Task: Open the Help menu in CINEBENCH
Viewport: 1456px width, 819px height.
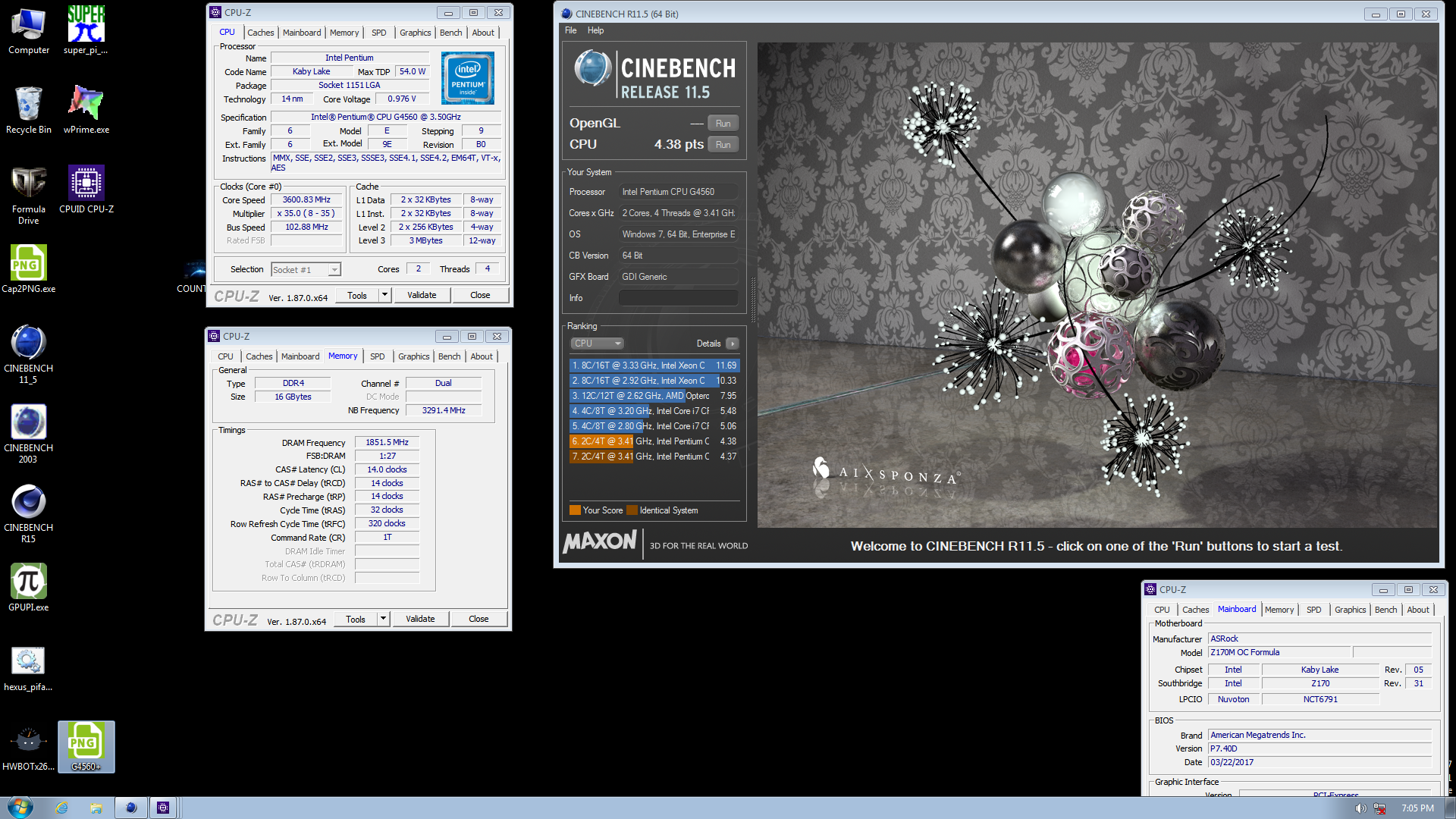Action: click(595, 30)
